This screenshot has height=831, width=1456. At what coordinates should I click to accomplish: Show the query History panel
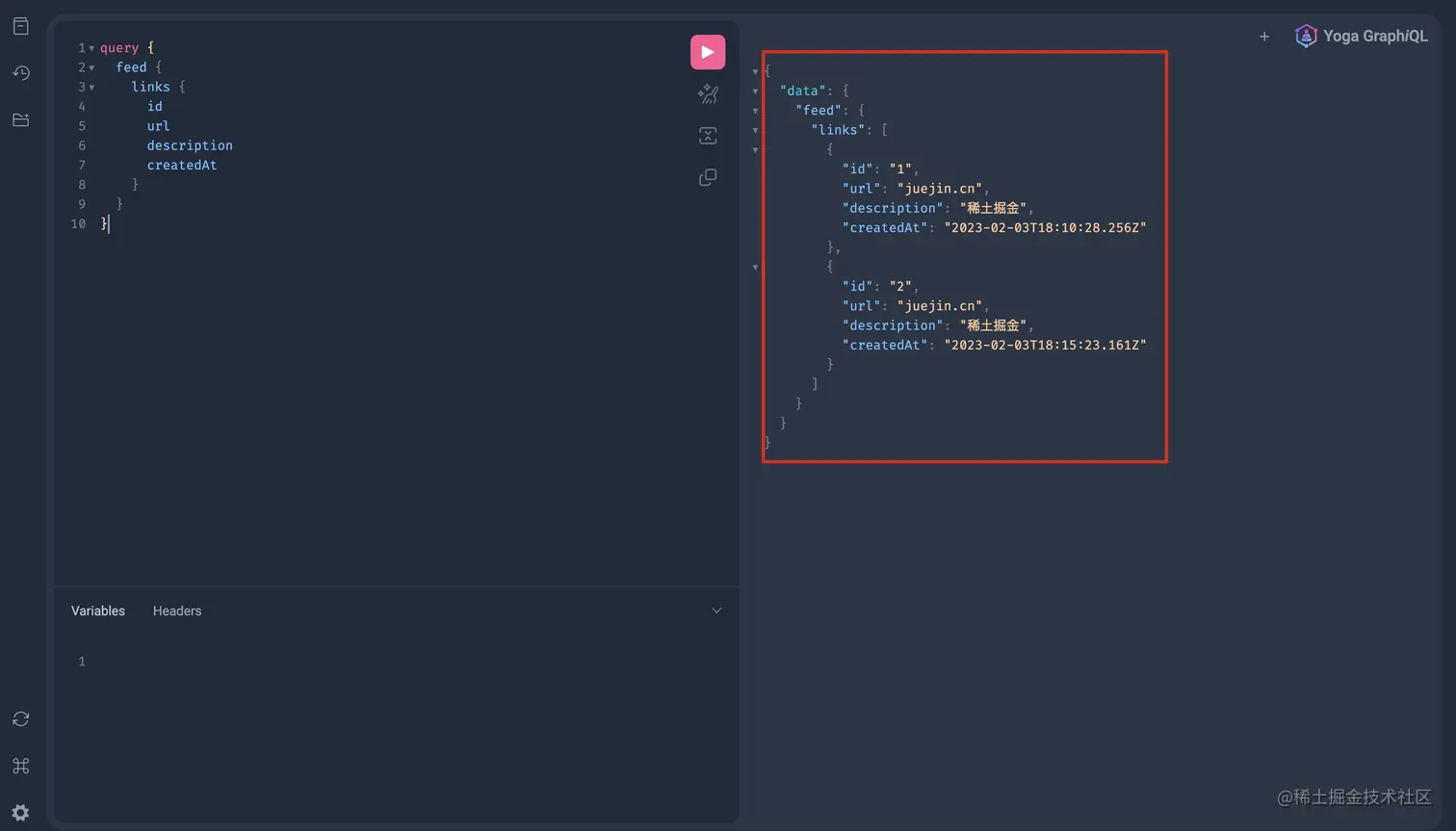21,73
